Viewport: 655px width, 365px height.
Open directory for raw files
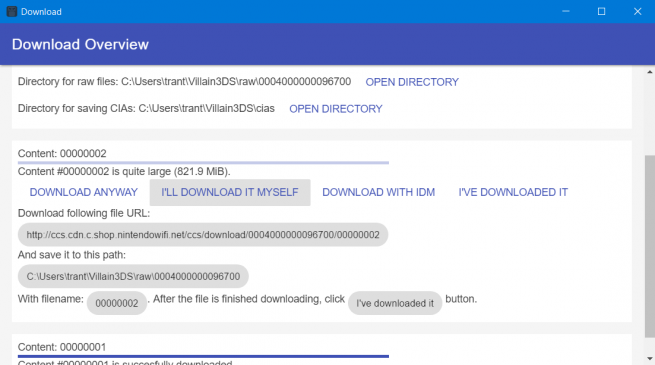click(412, 82)
